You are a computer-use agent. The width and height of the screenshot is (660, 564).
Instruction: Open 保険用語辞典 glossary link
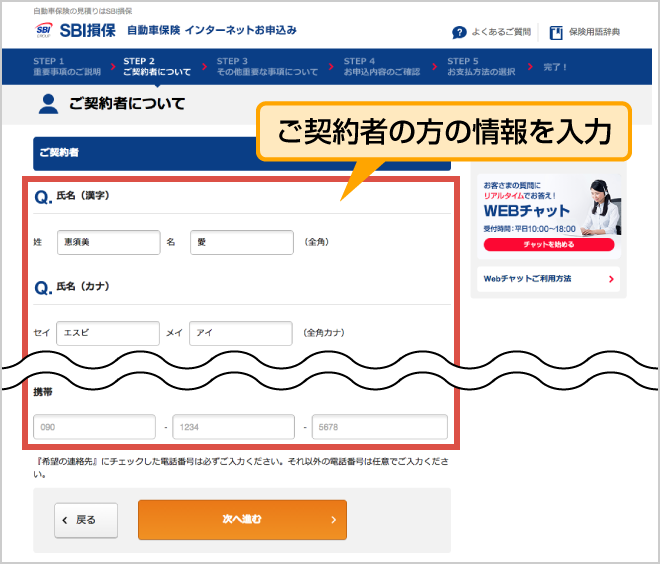pyautogui.click(x=594, y=33)
